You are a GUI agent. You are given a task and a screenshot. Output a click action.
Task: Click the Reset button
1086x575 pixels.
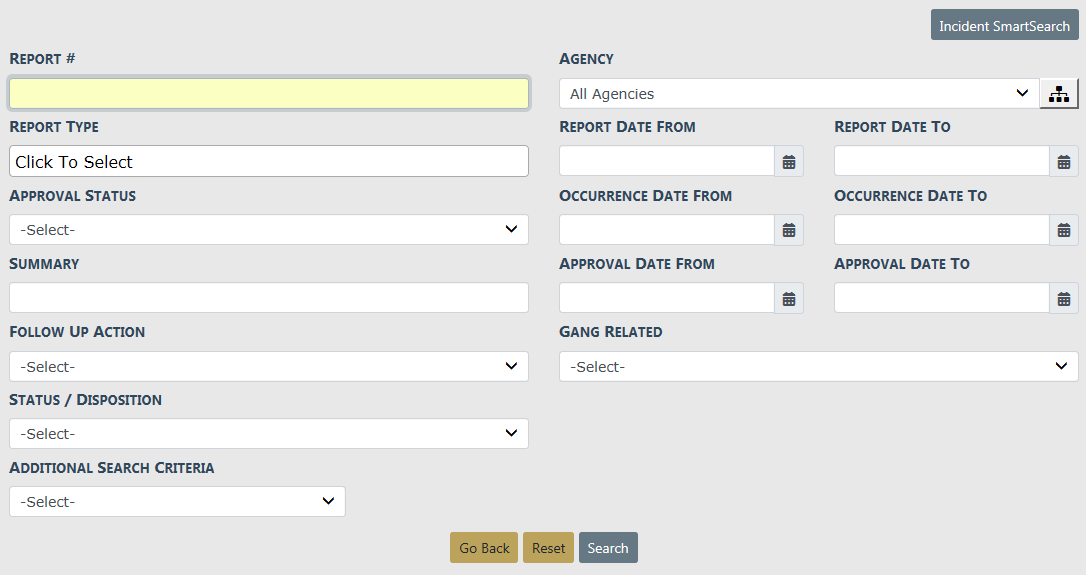548,548
